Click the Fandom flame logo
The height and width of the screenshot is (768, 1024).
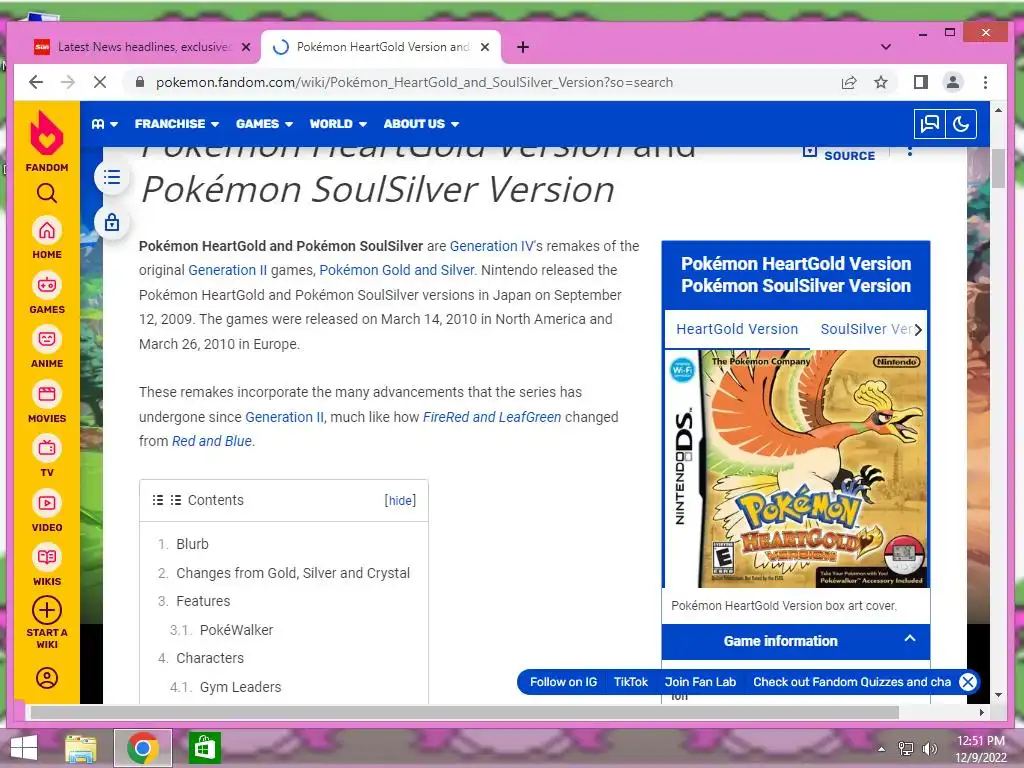tap(47, 133)
